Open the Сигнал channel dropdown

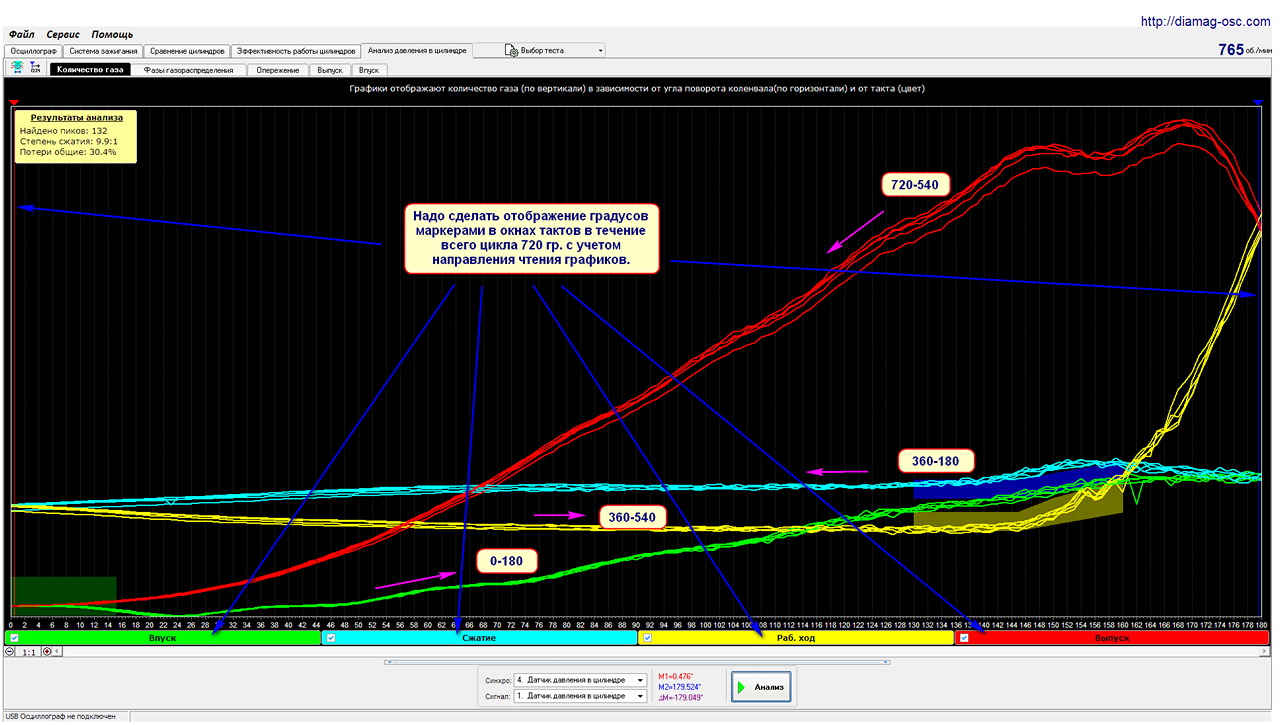[x=580, y=696]
